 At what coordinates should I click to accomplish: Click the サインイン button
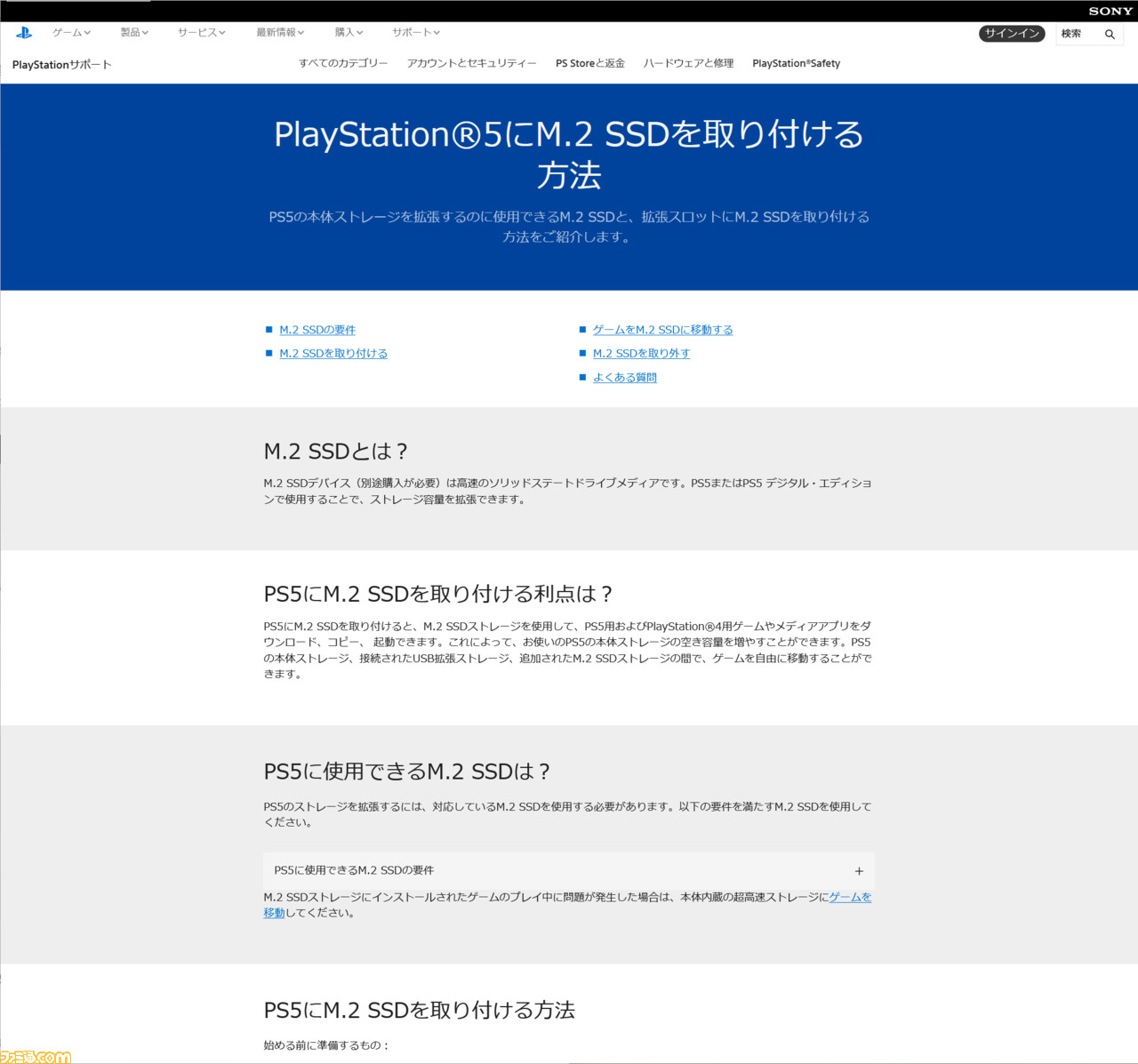click(1012, 34)
